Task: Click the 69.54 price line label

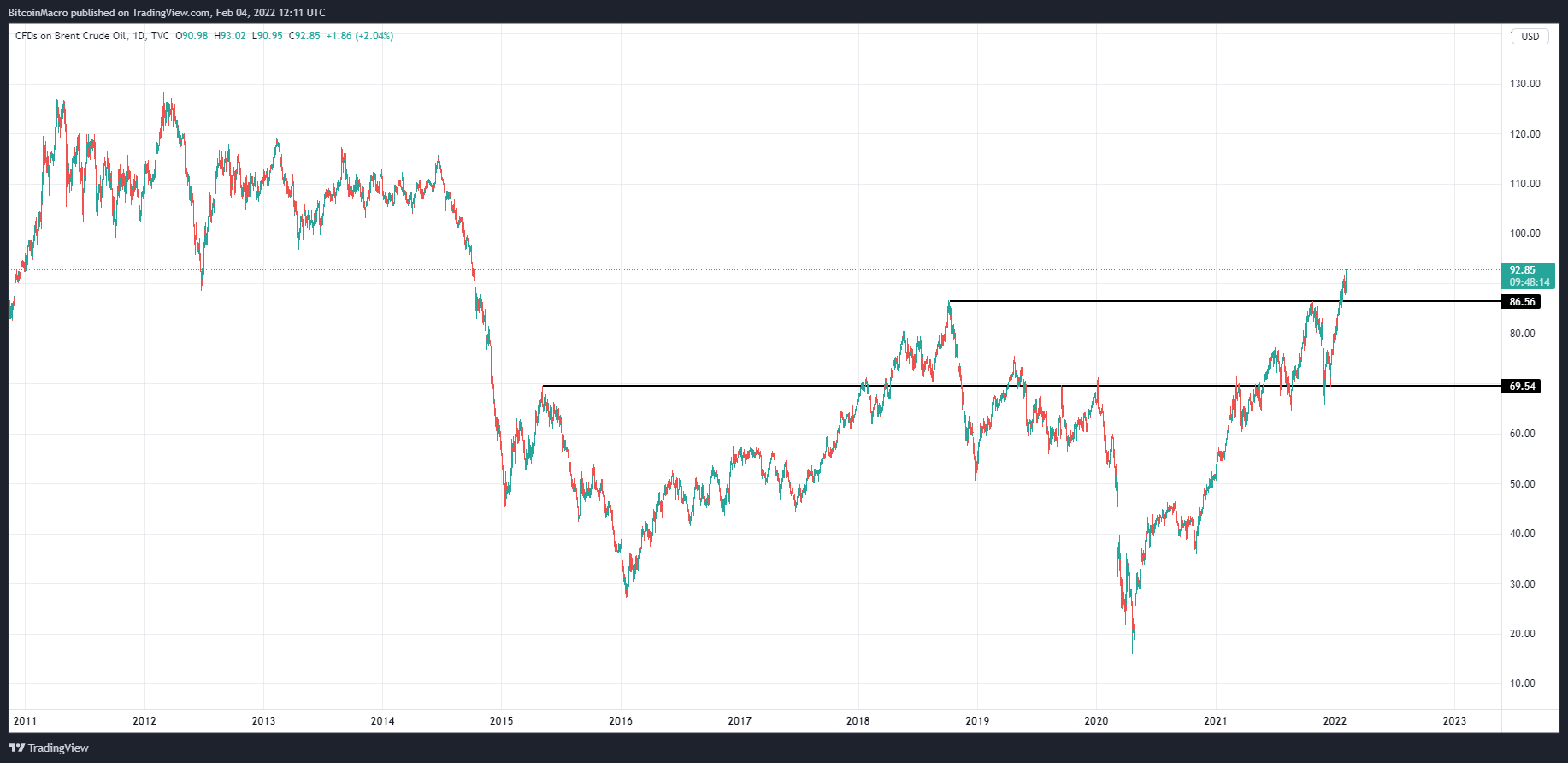Action: (x=1522, y=387)
